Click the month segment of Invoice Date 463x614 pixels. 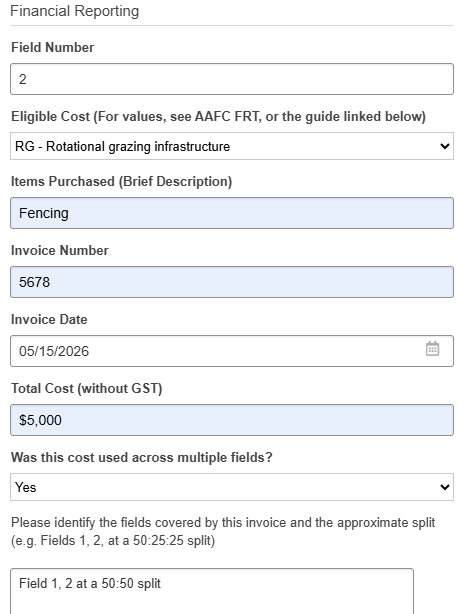24,351
